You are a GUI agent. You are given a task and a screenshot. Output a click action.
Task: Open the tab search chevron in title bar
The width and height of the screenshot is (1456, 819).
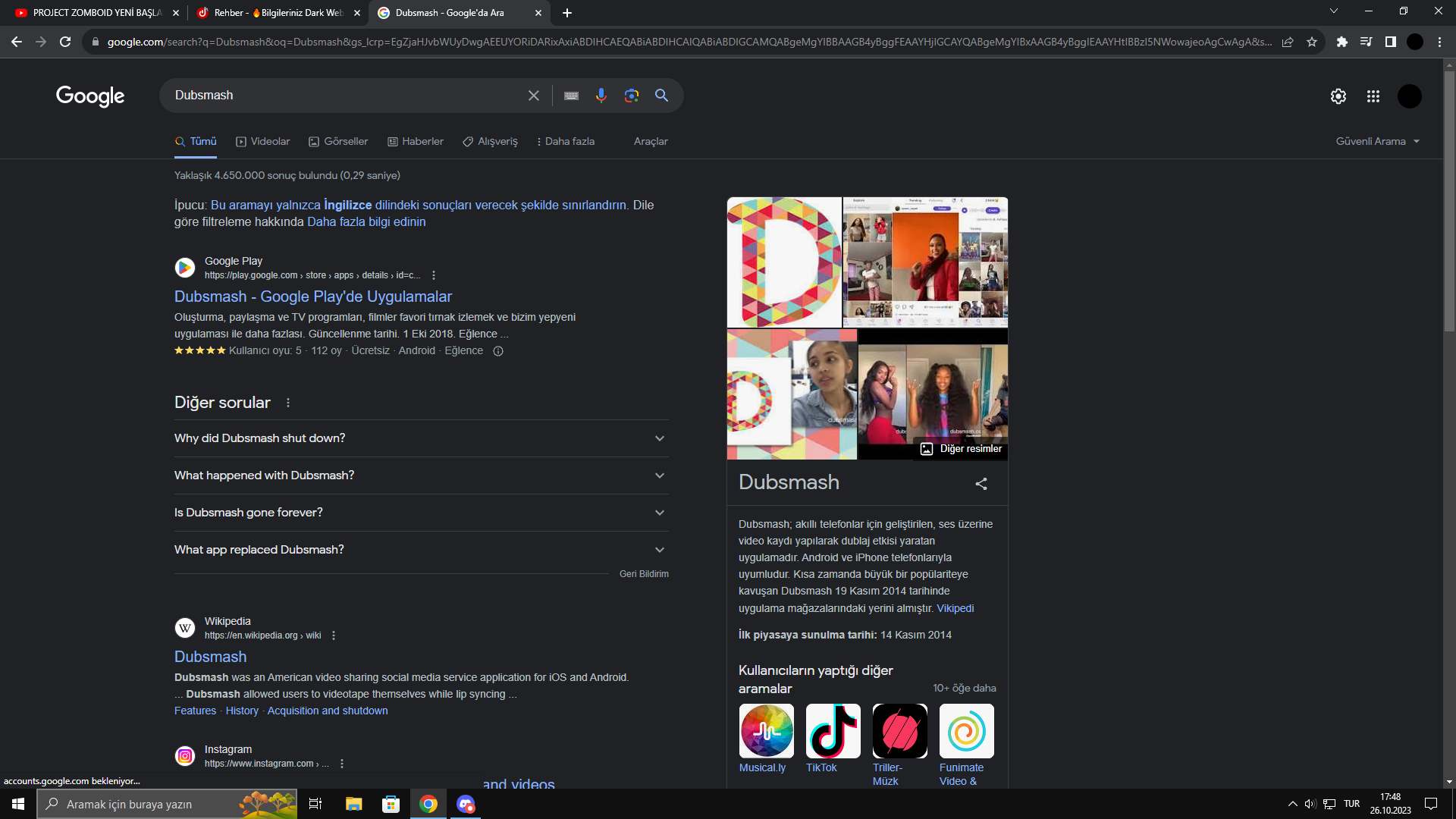coord(1334,11)
